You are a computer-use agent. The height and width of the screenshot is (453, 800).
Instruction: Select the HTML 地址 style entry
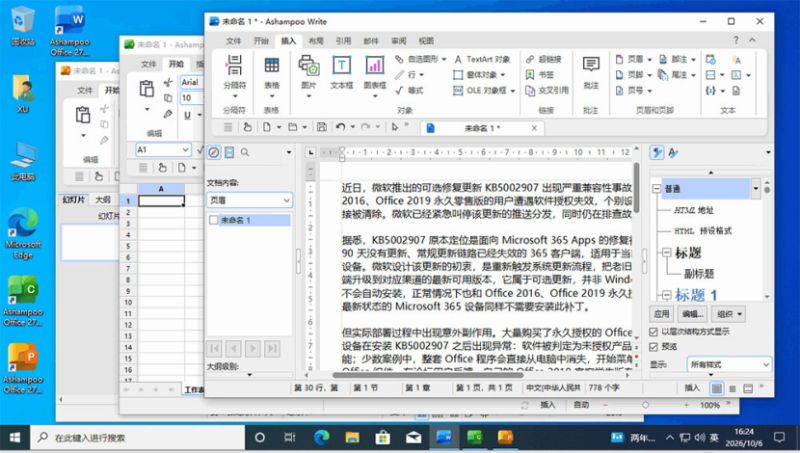coord(693,210)
